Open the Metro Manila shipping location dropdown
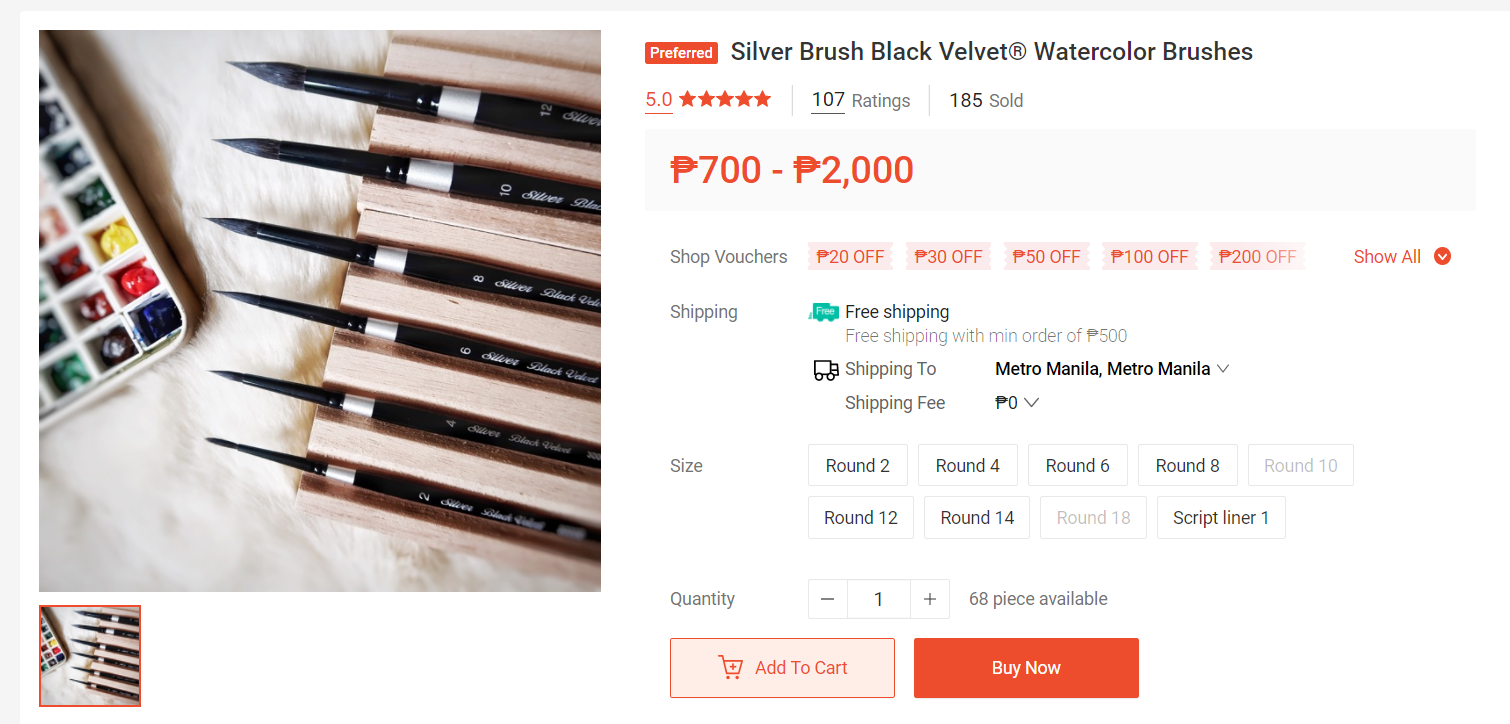 1112,369
